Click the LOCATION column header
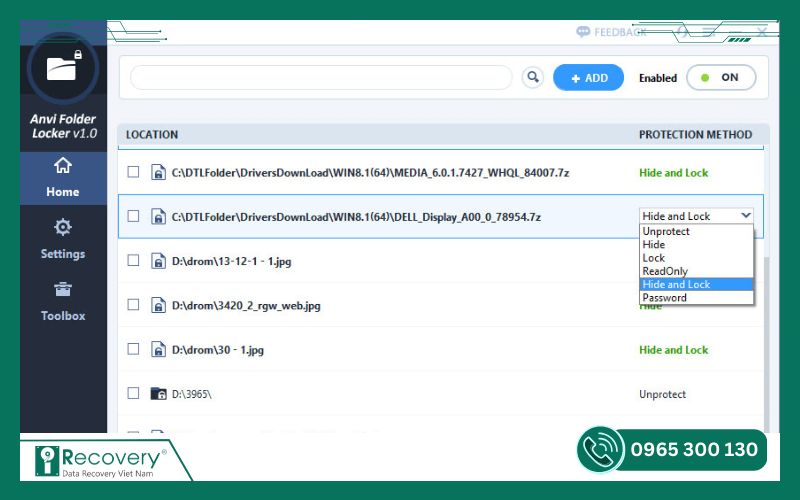The height and width of the screenshot is (500, 800). pos(152,135)
